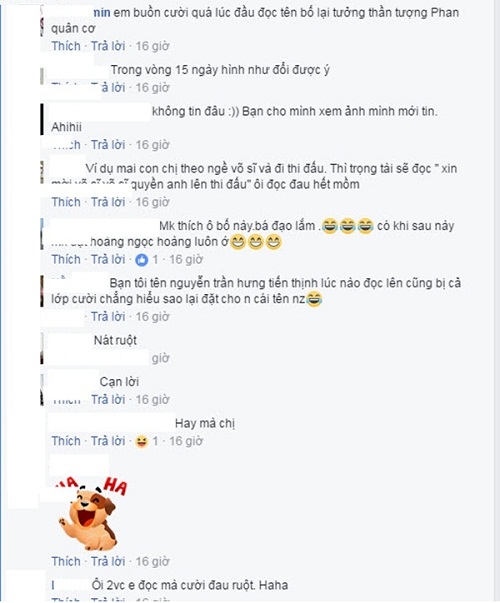
Task: Click the avatar beside the 'Cạn lời' comment
Action: (42, 389)
